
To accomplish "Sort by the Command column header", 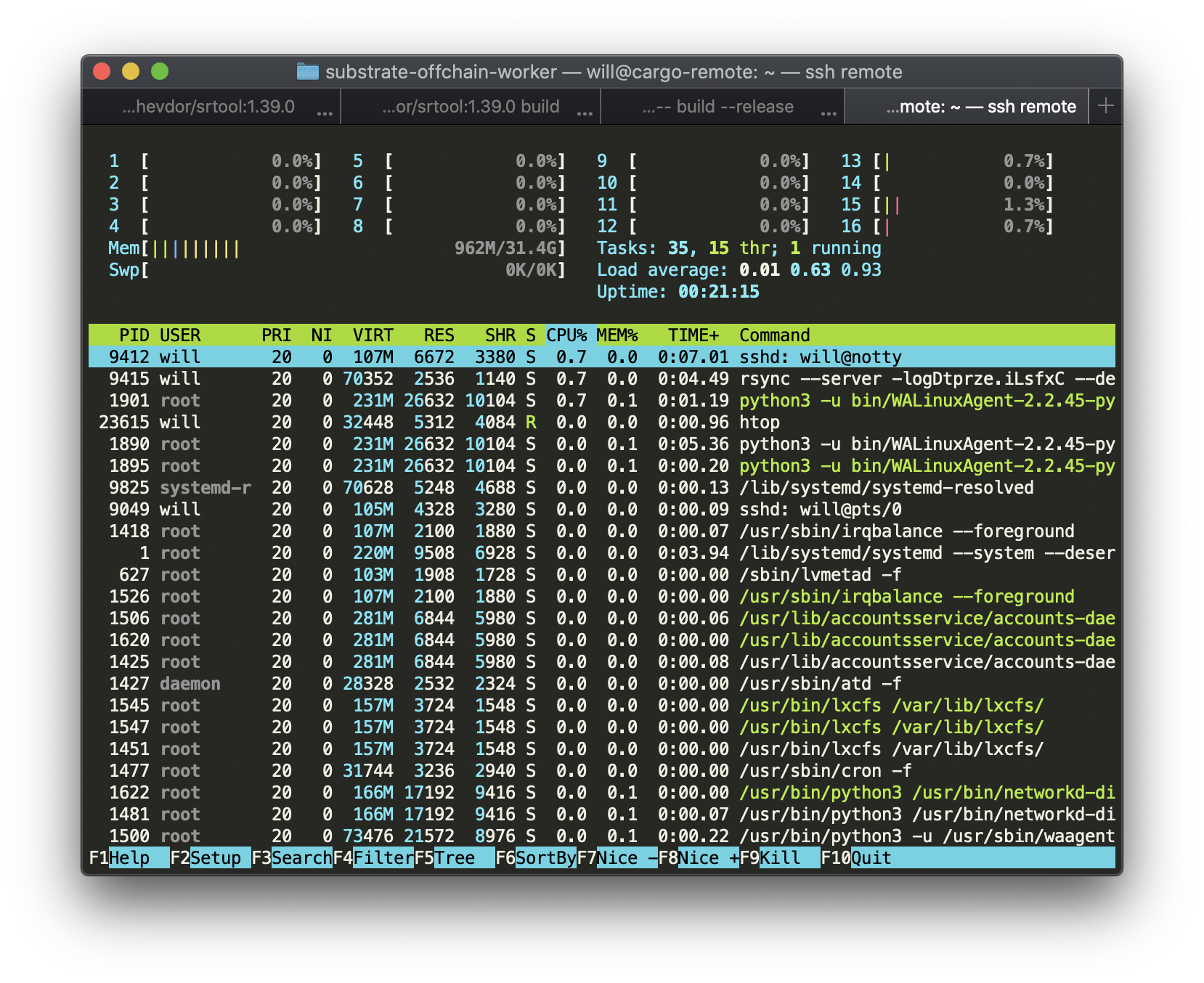I will pos(775,335).
